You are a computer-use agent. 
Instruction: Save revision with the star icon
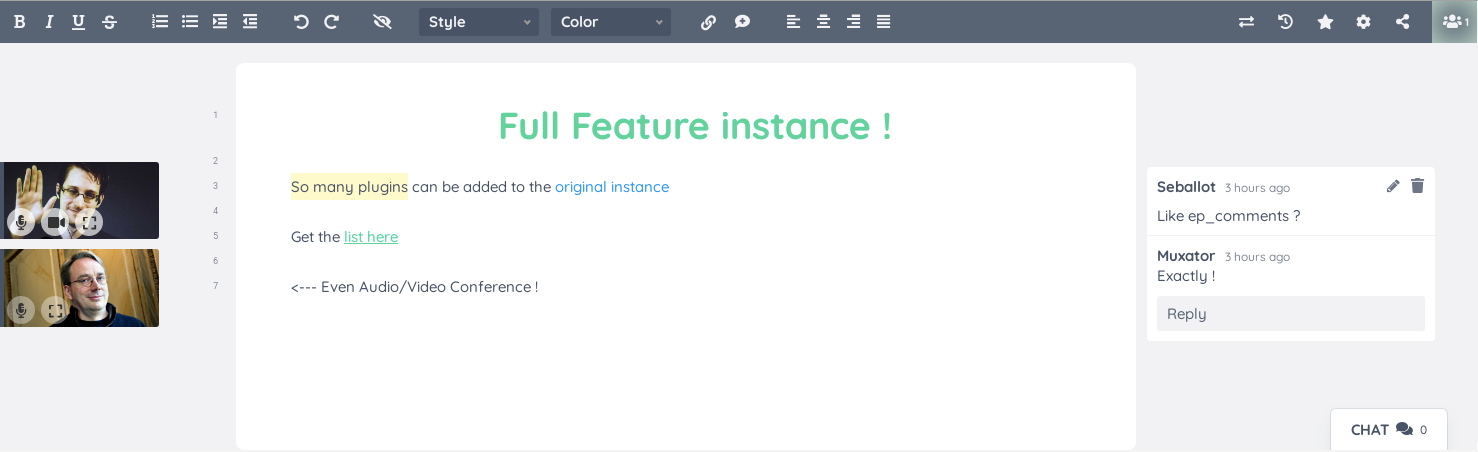click(1325, 22)
